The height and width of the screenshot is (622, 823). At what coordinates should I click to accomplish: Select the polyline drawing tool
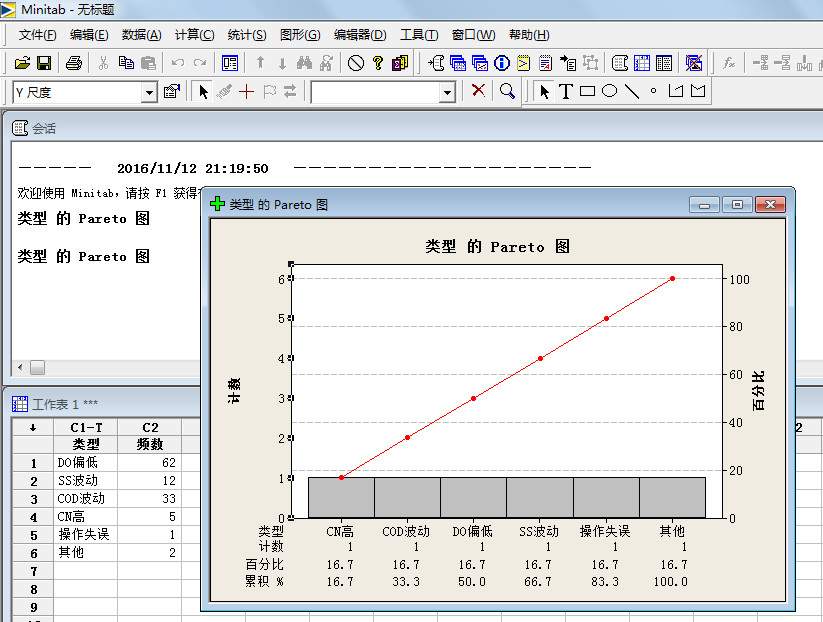[x=676, y=91]
